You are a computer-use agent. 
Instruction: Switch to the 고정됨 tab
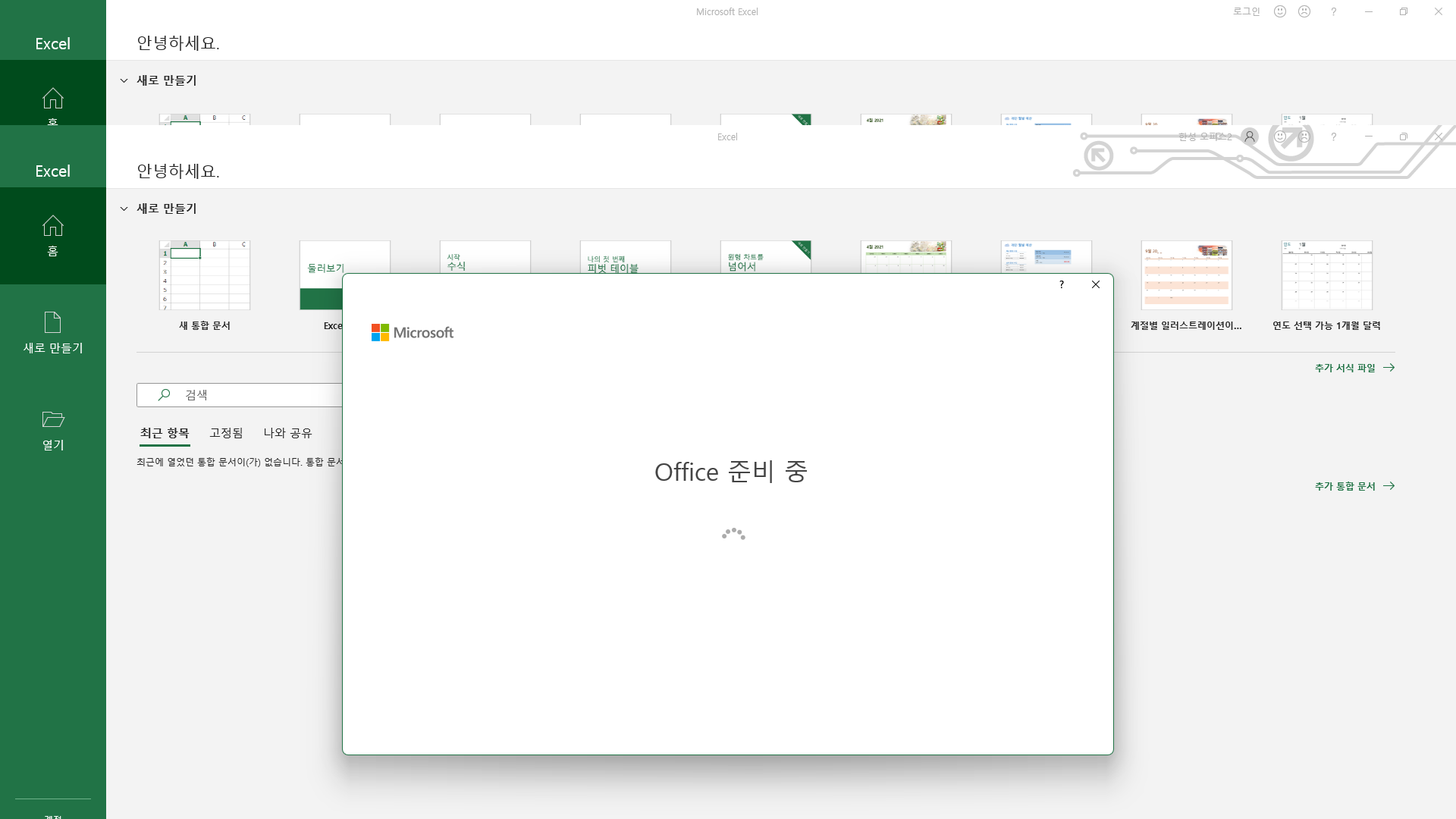226,433
